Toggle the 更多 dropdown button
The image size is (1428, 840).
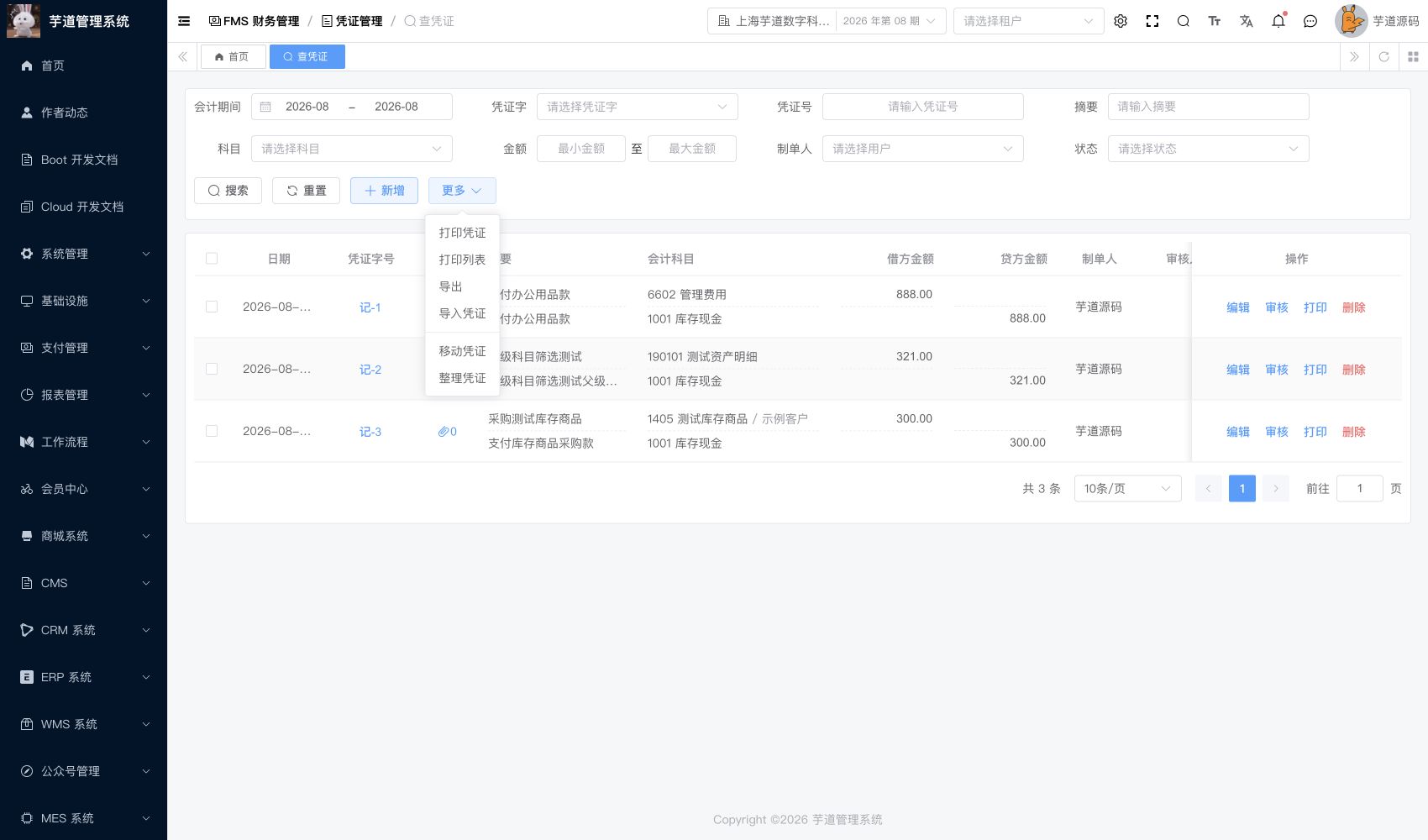click(x=462, y=191)
